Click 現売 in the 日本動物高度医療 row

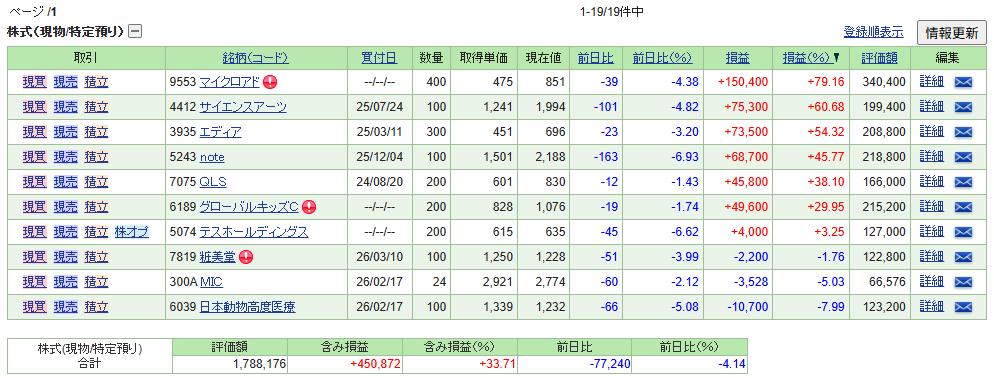[x=65, y=308]
